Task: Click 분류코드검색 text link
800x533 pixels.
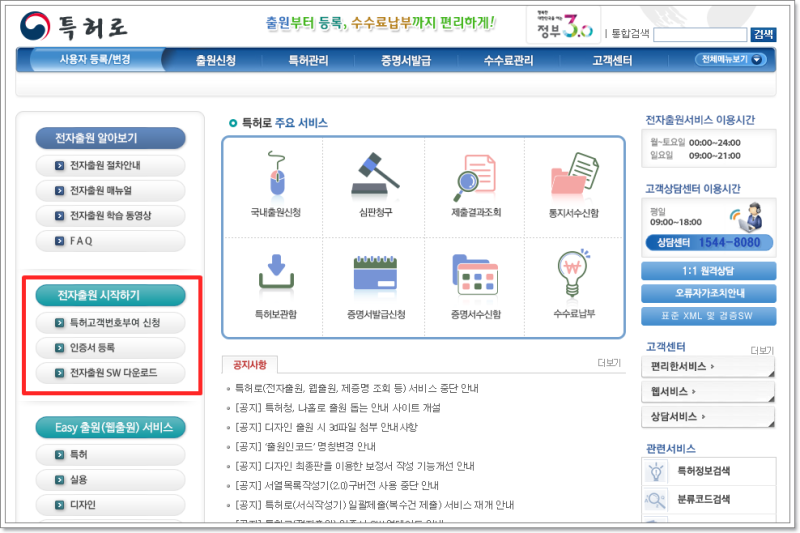Action: [703, 499]
